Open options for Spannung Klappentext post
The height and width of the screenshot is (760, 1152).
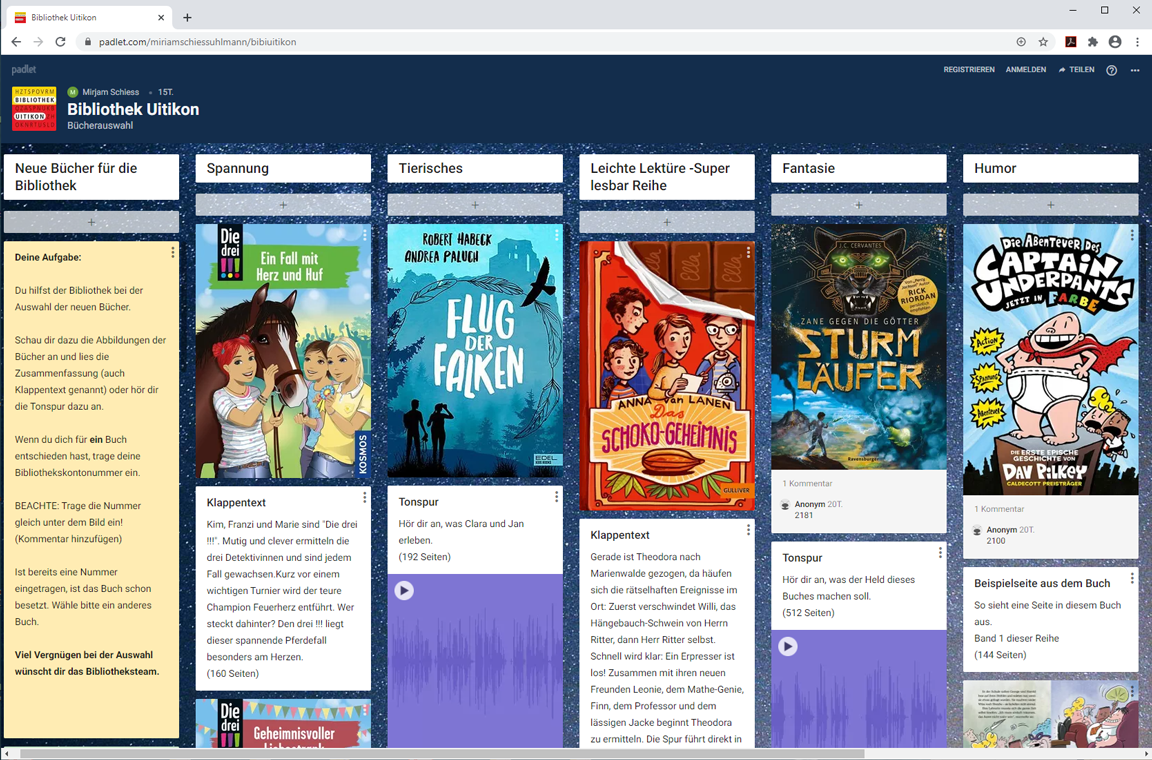pos(364,497)
